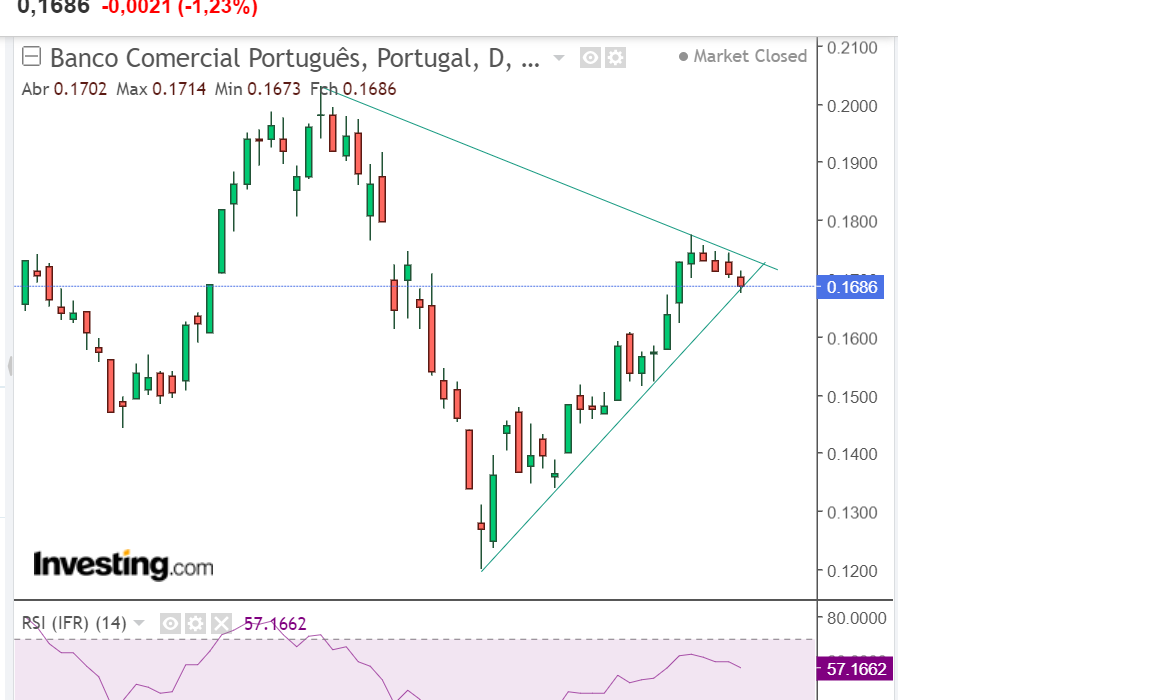The height and width of the screenshot is (700, 1152).
Task: Toggle main price series visibility eye icon
Action: click(x=590, y=58)
